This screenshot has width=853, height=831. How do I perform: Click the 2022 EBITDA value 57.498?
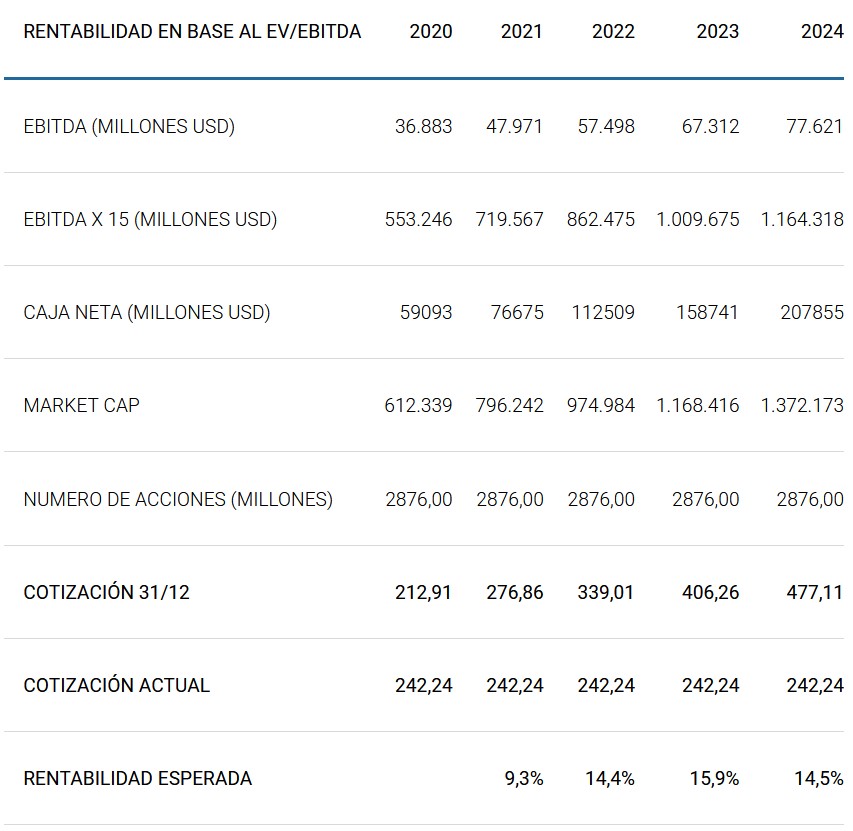pos(606,127)
